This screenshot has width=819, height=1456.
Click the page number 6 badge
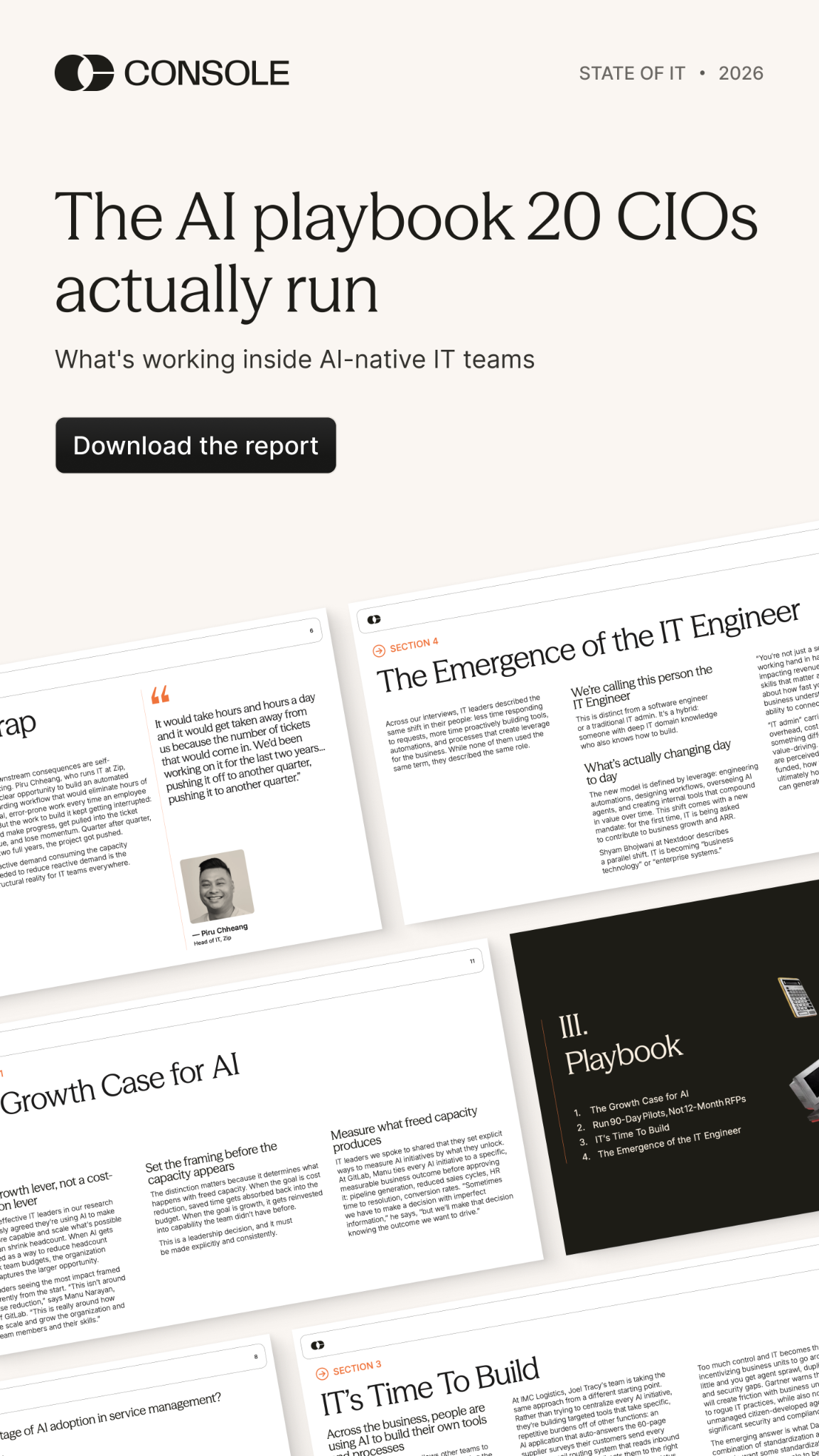coord(311,631)
